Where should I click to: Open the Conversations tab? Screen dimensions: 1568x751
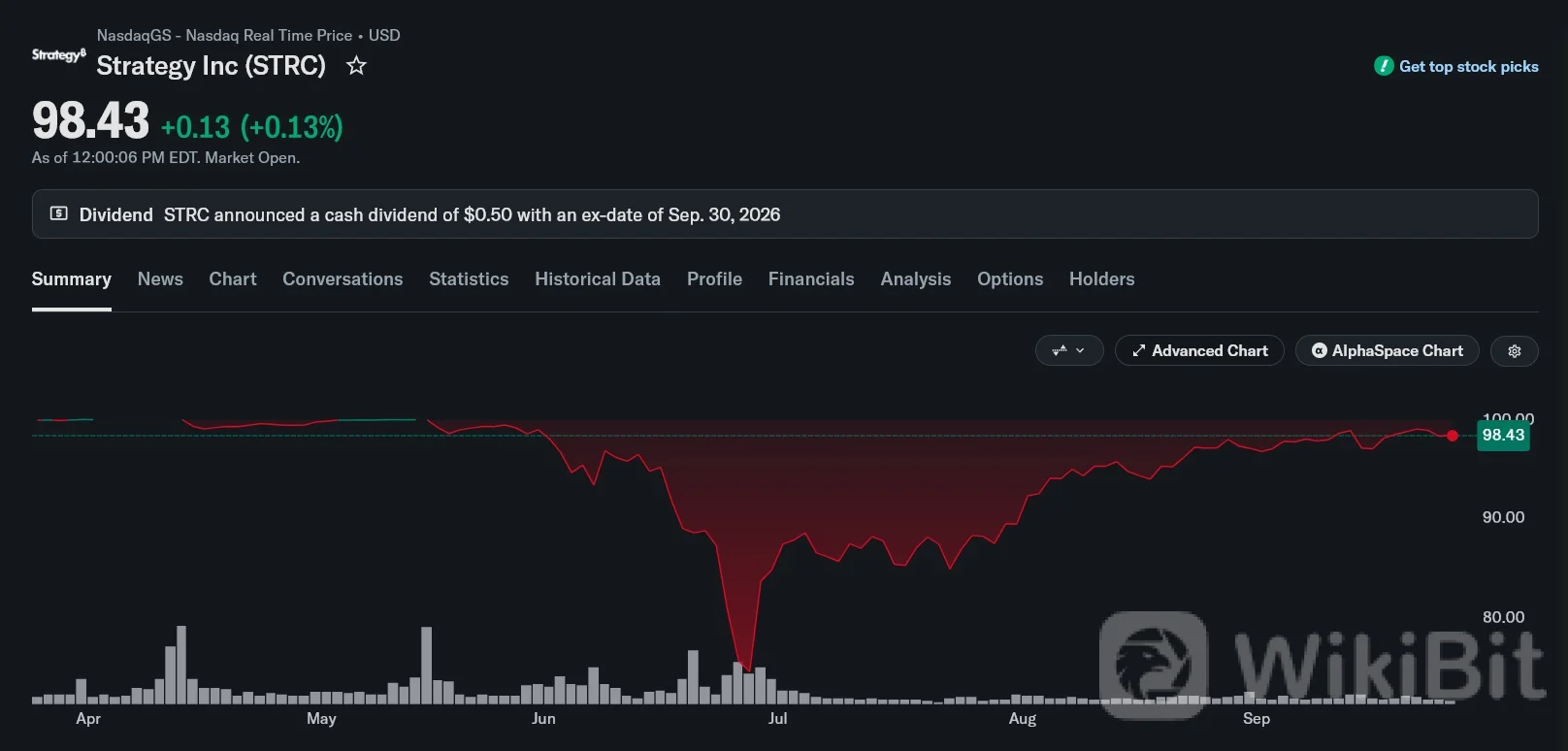point(343,279)
